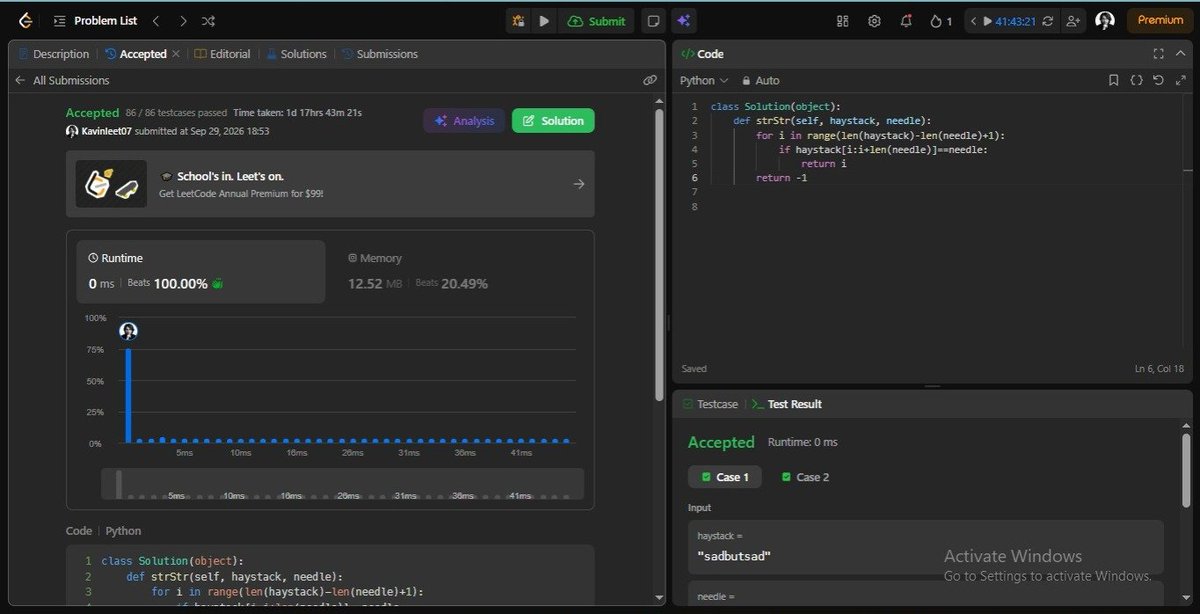The width and height of the screenshot is (1200, 614).
Task: Open the settings gear icon
Action: click(x=874, y=20)
